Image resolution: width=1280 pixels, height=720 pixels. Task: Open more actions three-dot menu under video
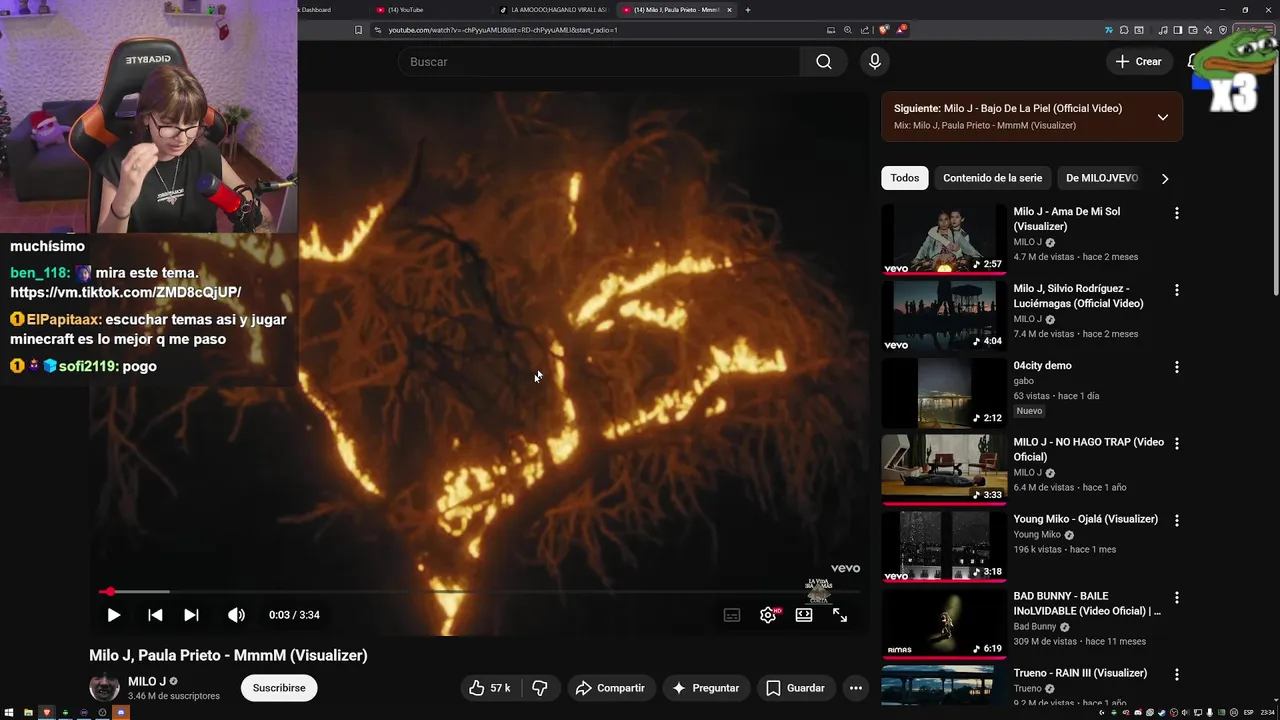pos(855,688)
